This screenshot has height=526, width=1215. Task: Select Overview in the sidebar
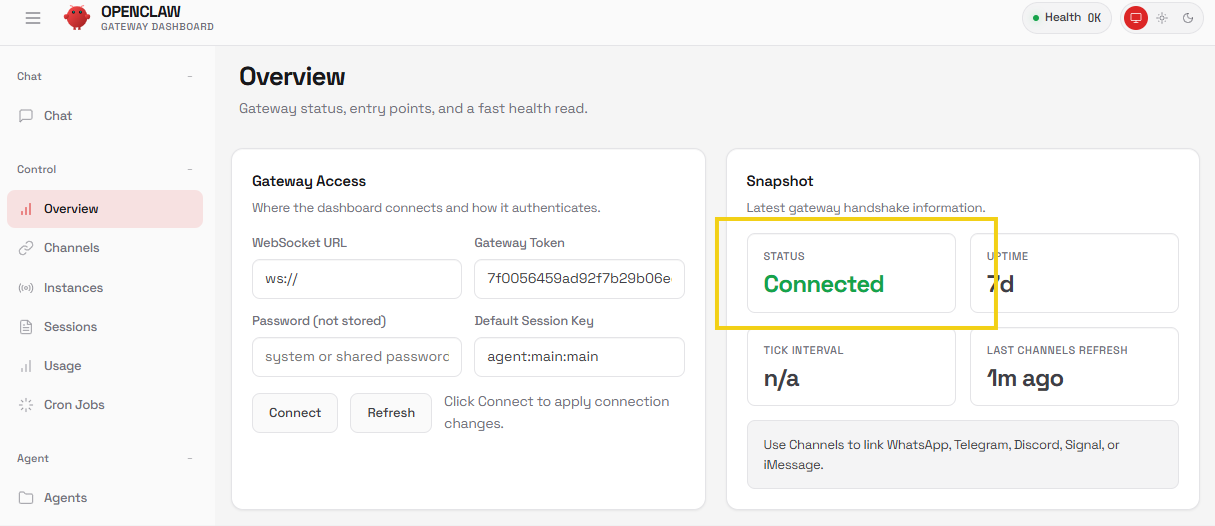point(105,209)
